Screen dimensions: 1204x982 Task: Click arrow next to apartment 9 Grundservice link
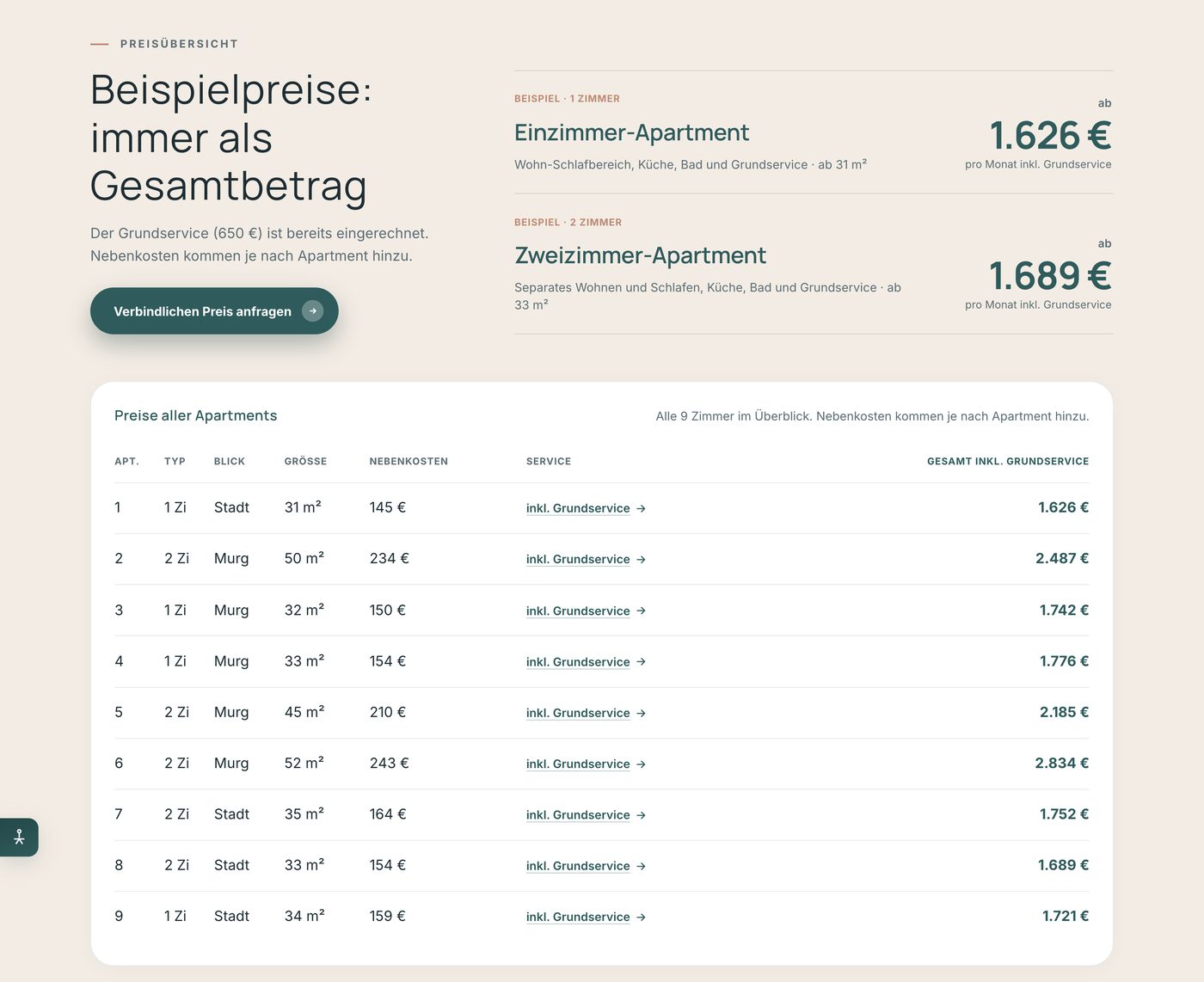tap(641, 918)
